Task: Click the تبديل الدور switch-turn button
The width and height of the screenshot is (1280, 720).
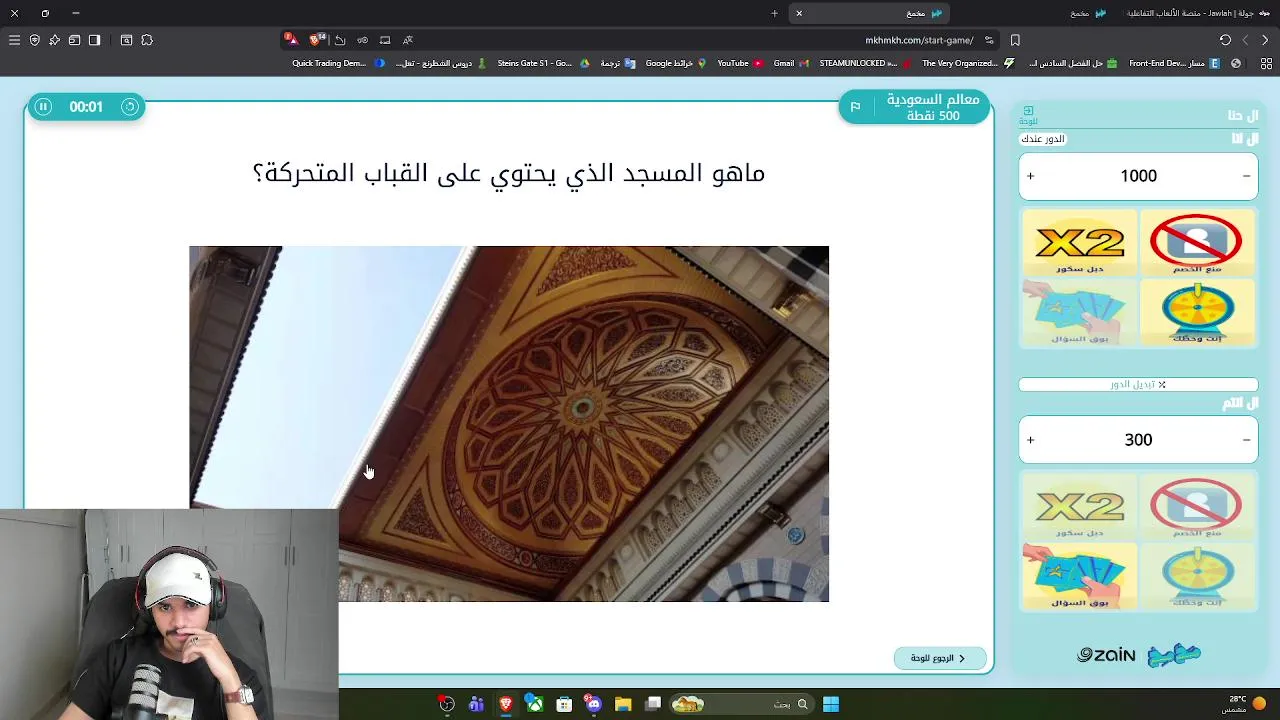Action: 1138,384
